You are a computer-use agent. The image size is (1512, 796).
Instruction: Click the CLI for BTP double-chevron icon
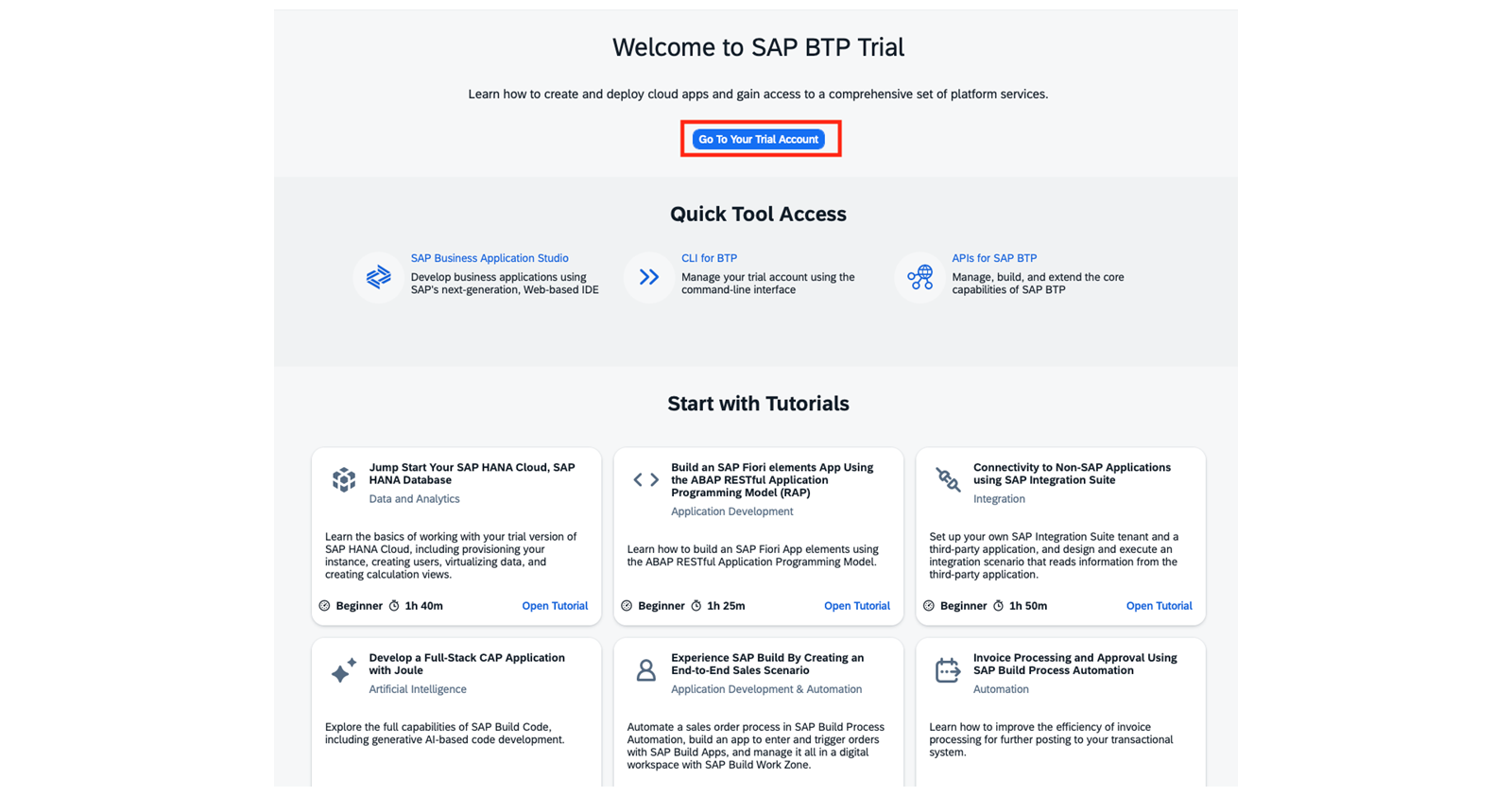point(648,277)
